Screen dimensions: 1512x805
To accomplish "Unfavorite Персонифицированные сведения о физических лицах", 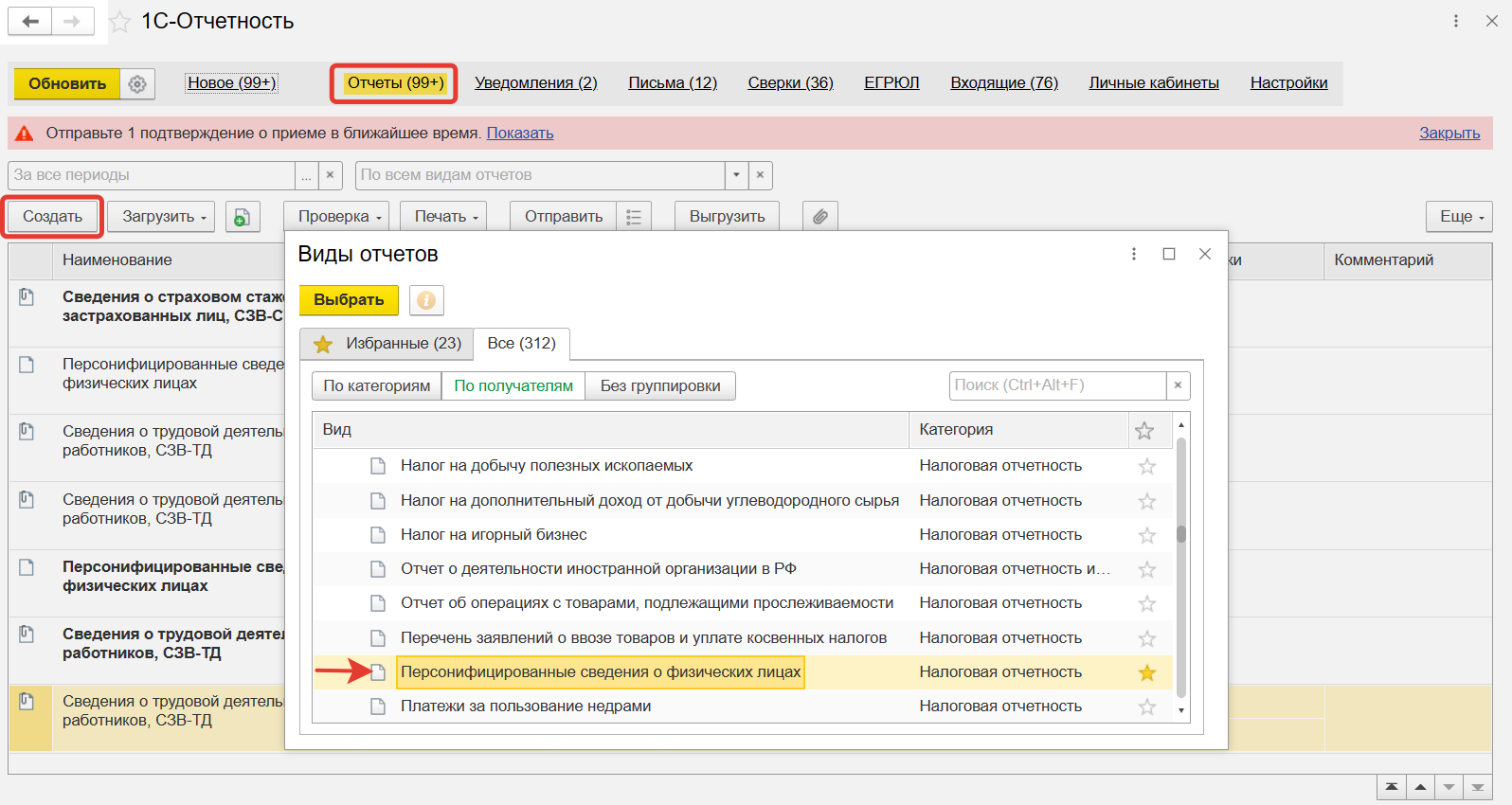I will [x=1147, y=672].
